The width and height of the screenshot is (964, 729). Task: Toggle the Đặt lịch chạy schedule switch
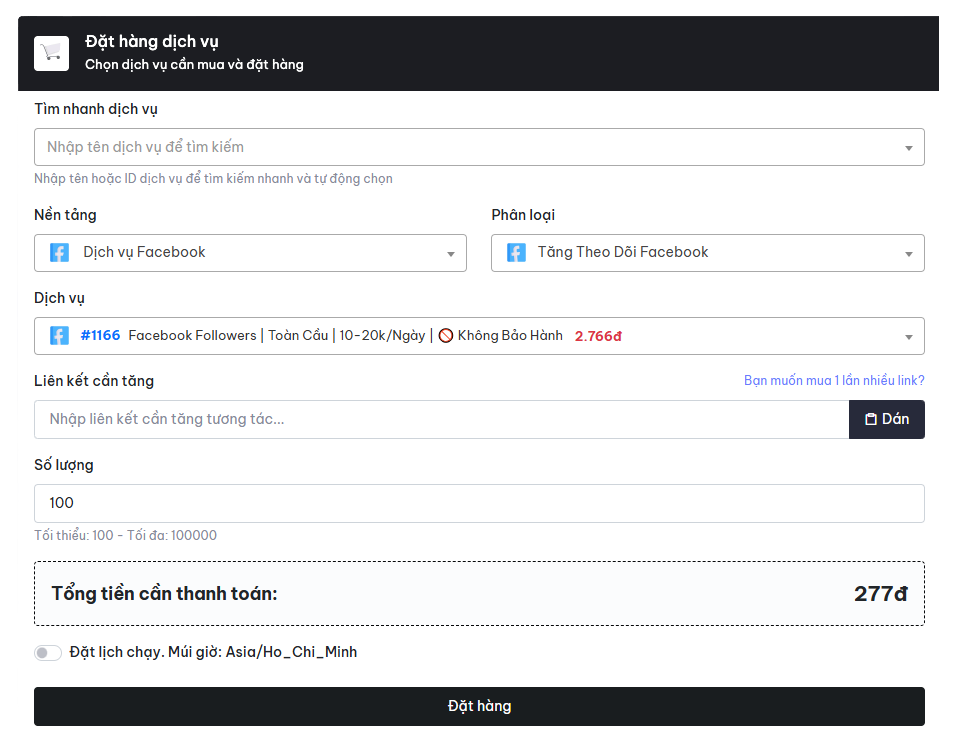48,653
